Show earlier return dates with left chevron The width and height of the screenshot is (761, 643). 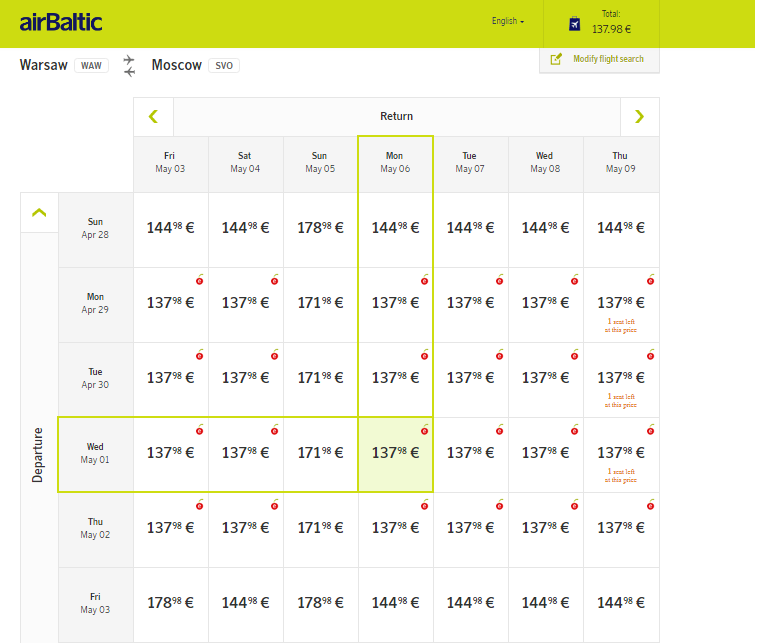click(x=153, y=116)
